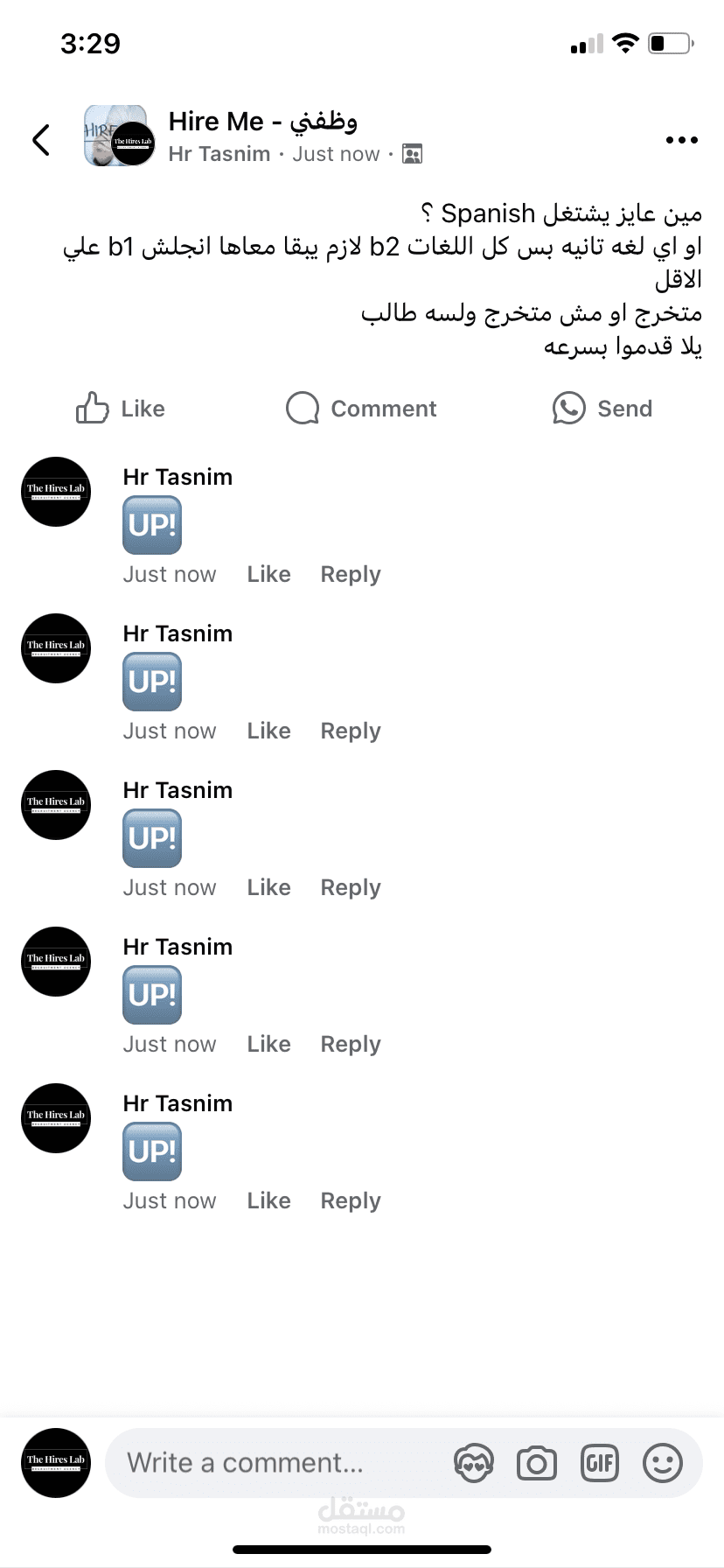Click the group privacy icon beside Just now

tap(412, 154)
